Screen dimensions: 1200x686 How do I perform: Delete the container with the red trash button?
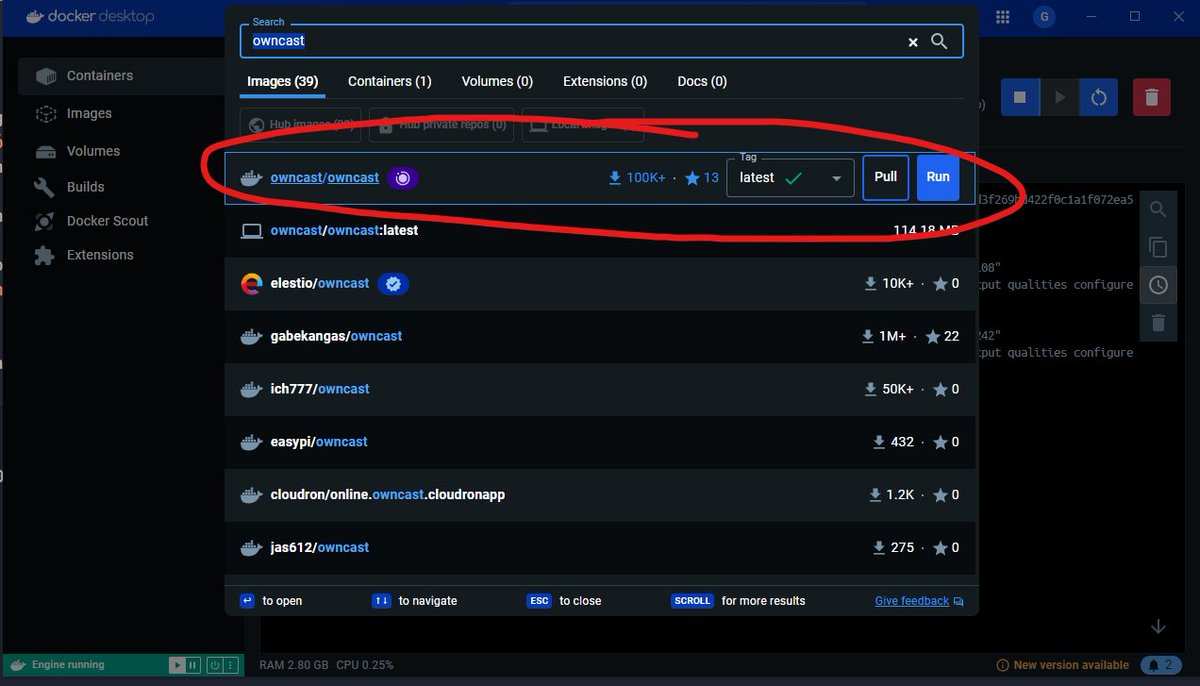(x=1151, y=97)
